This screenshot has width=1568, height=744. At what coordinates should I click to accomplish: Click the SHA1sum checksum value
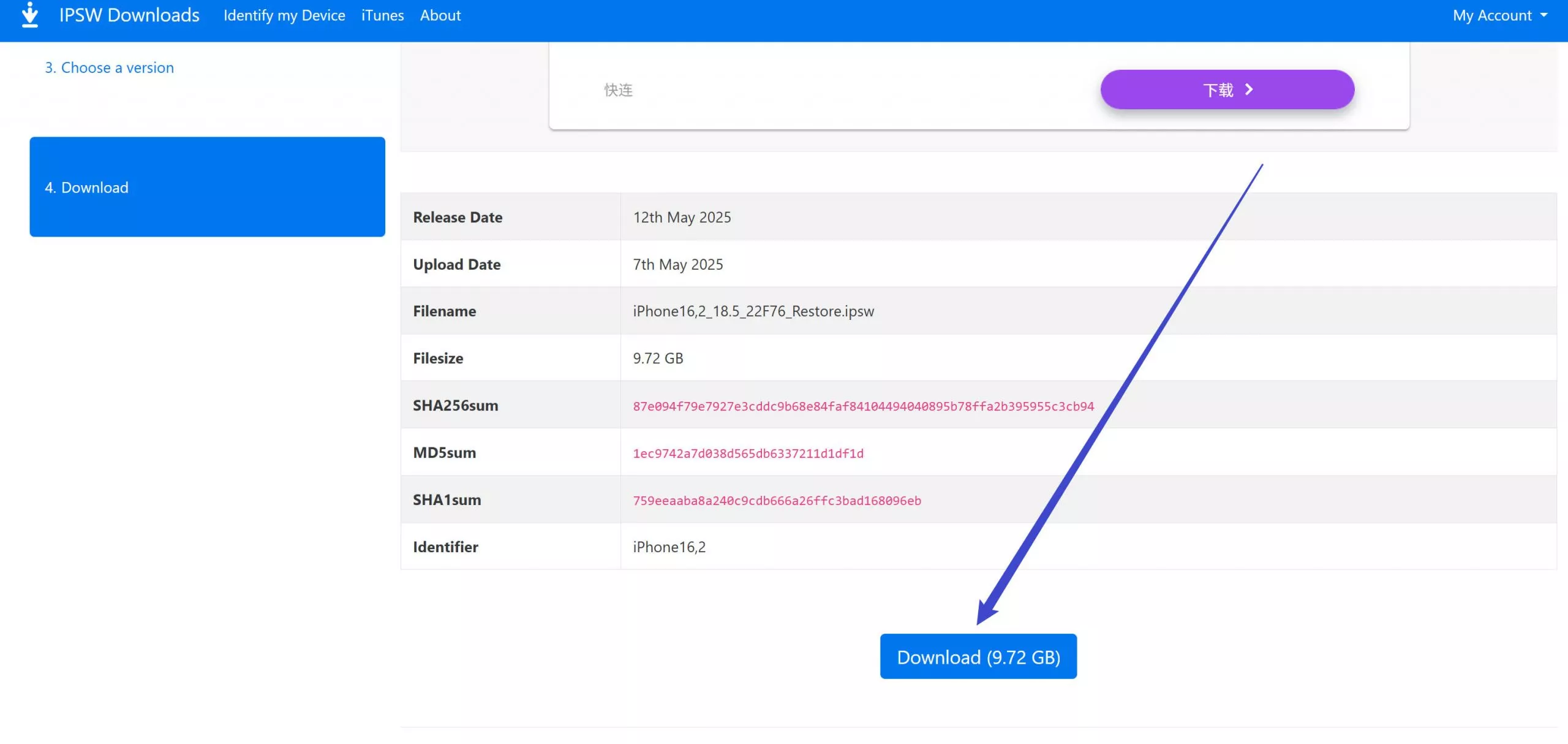tap(776, 500)
